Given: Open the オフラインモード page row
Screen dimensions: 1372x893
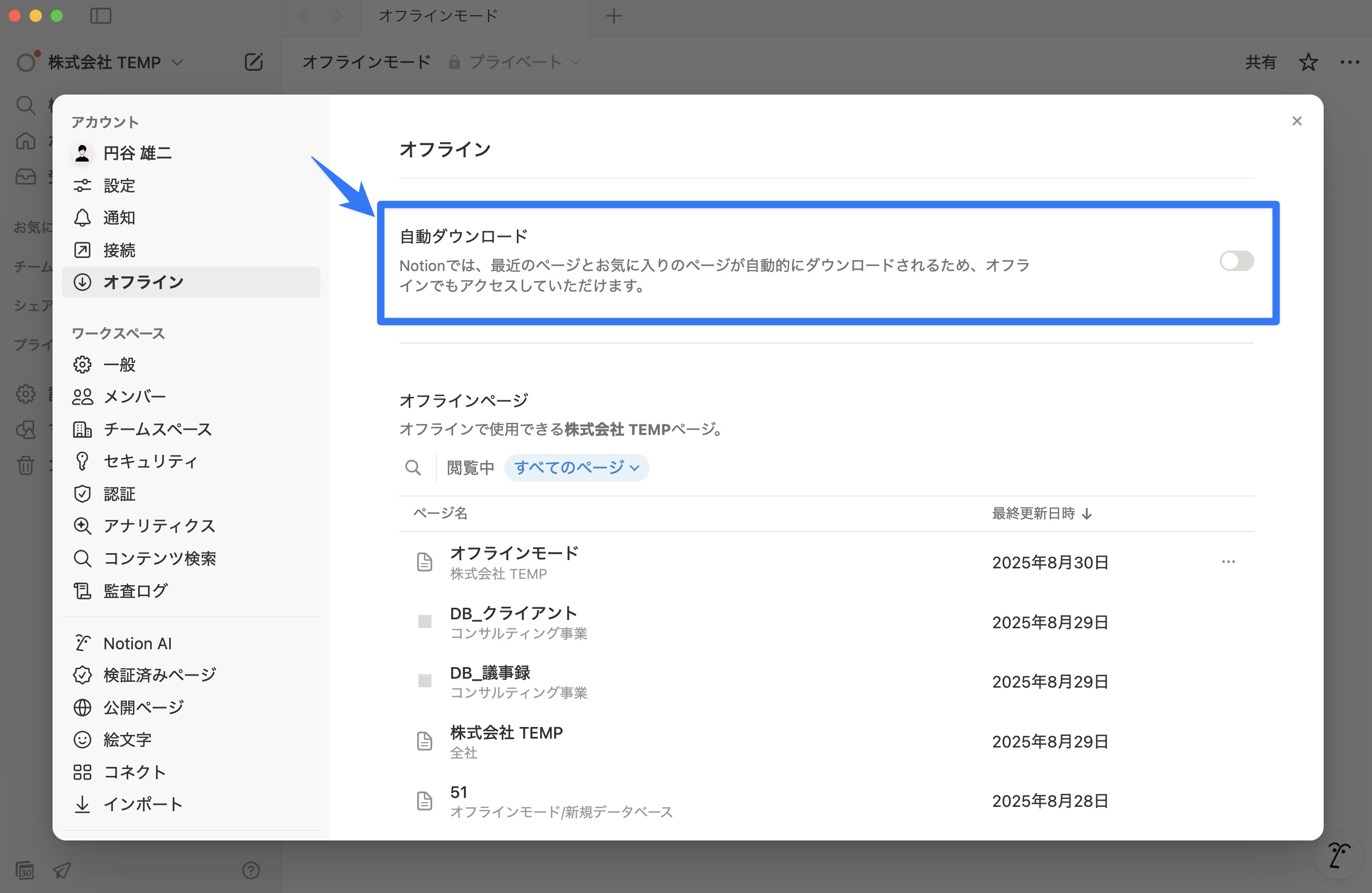Looking at the screenshot, I should (x=826, y=562).
